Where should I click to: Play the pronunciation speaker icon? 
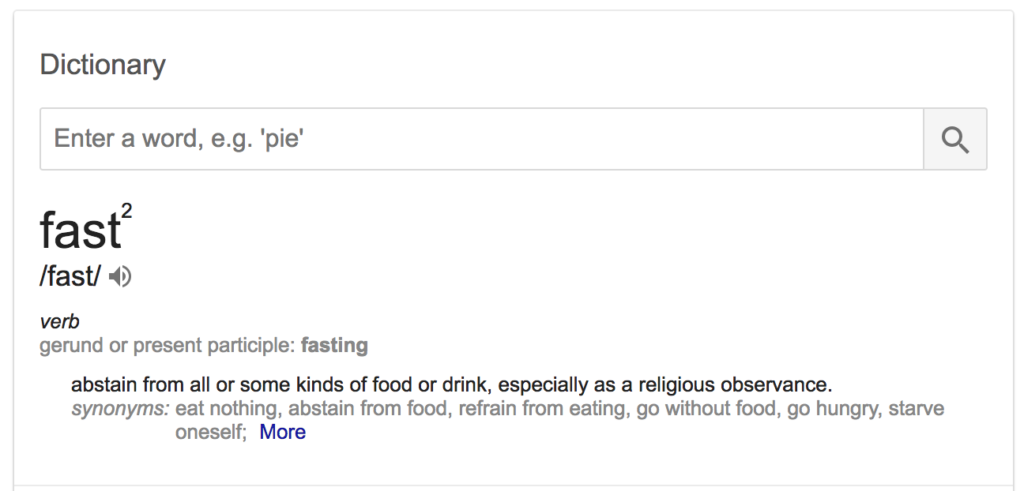[x=120, y=277]
